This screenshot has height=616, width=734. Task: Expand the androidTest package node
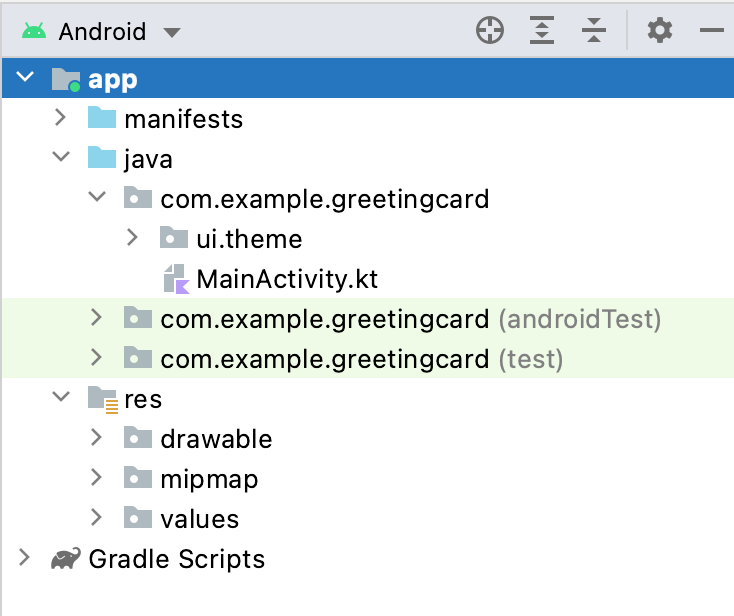tap(96, 319)
